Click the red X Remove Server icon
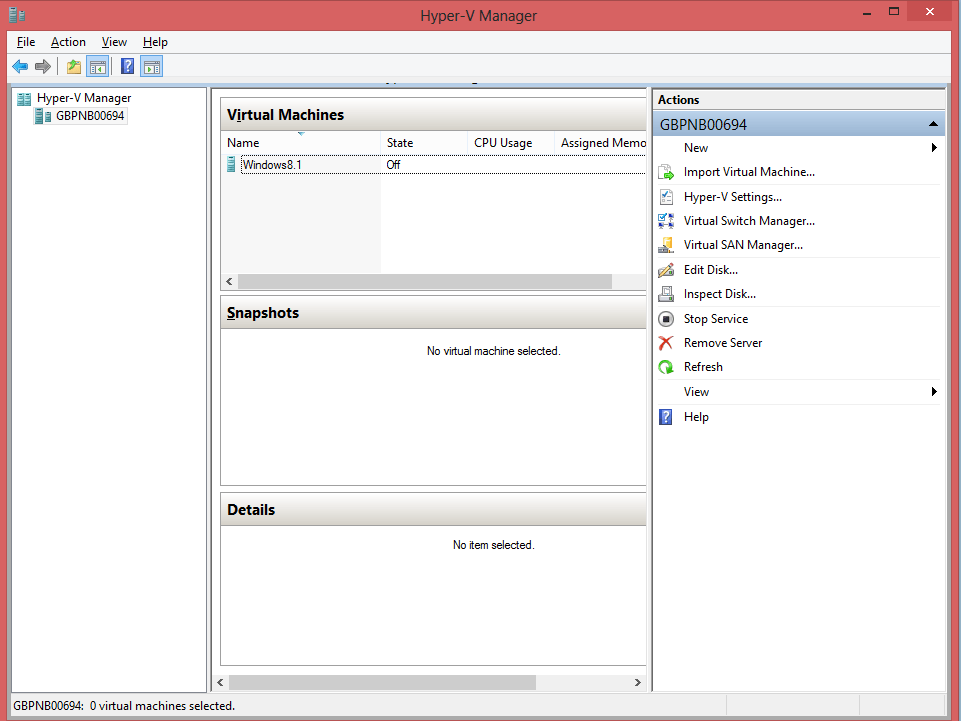The width and height of the screenshot is (961, 721). click(x=666, y=343)
